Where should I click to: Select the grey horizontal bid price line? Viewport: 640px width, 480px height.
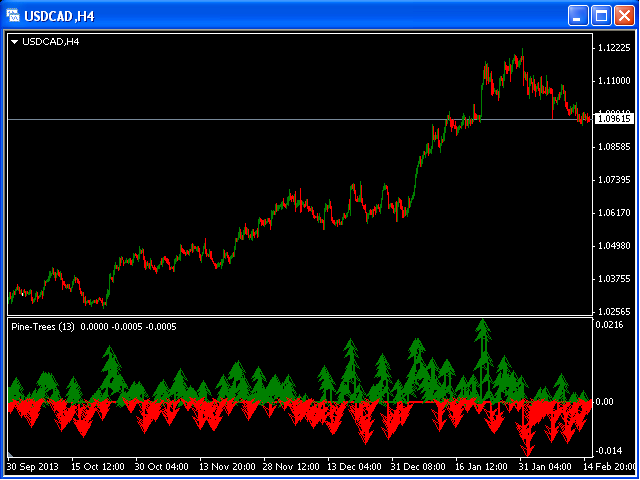(x=286, y=120)
